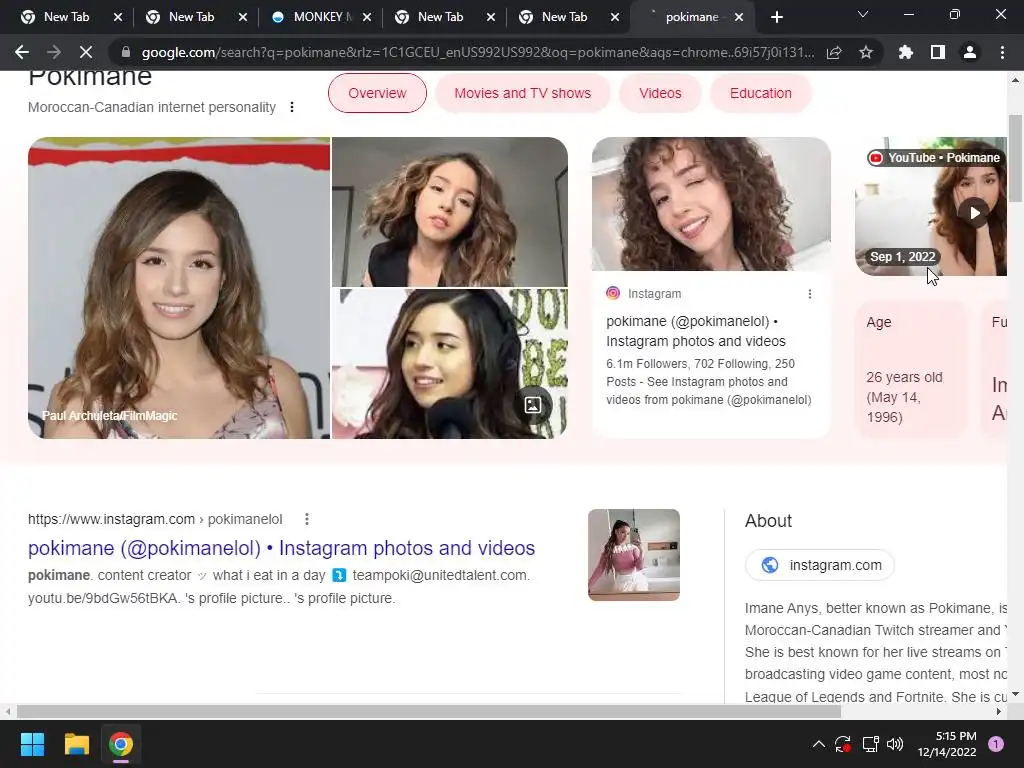Open the Movies and TV shows chip

pos(522,93)
